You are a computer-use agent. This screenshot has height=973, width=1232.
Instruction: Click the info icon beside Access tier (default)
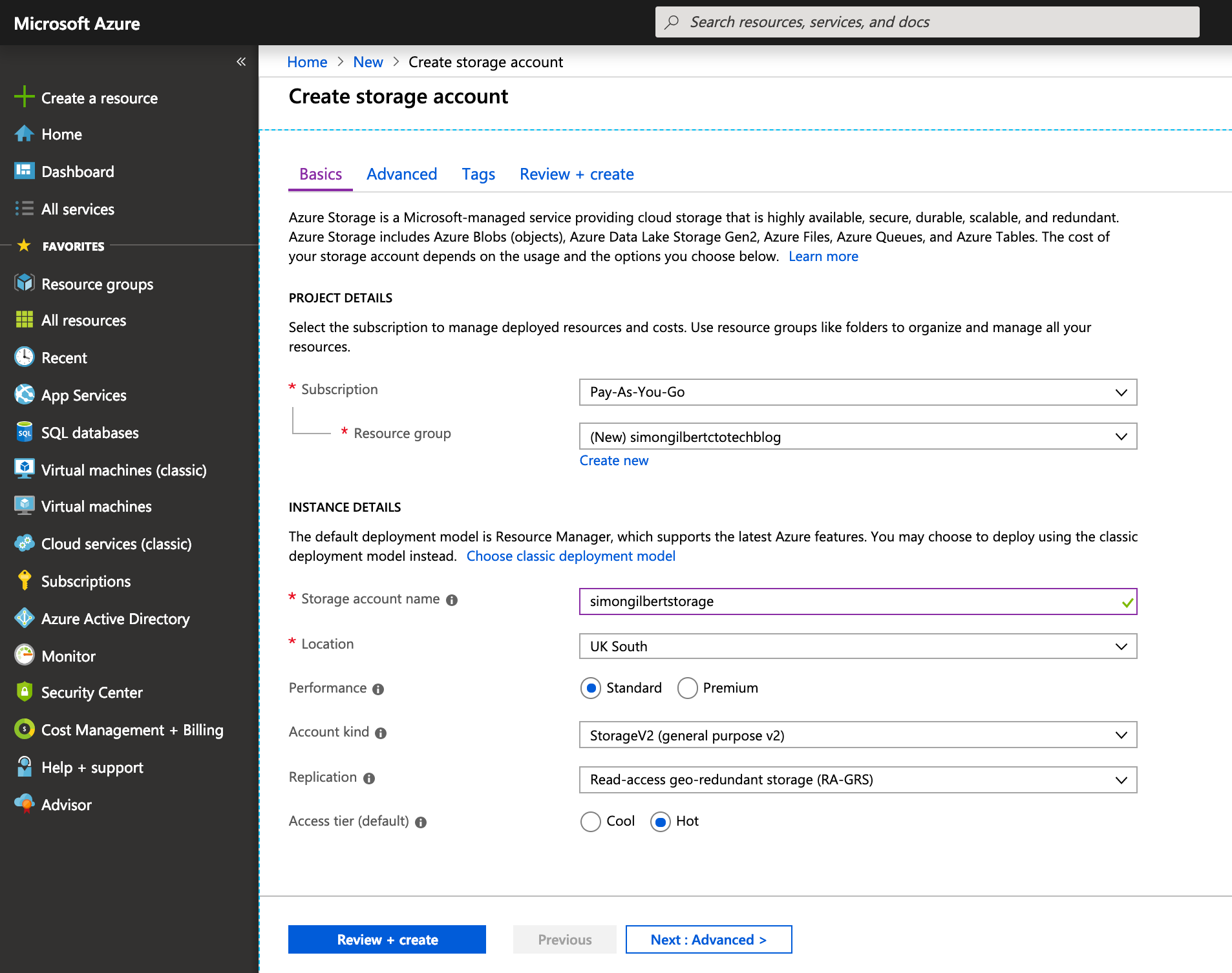(x=421, y=822)
